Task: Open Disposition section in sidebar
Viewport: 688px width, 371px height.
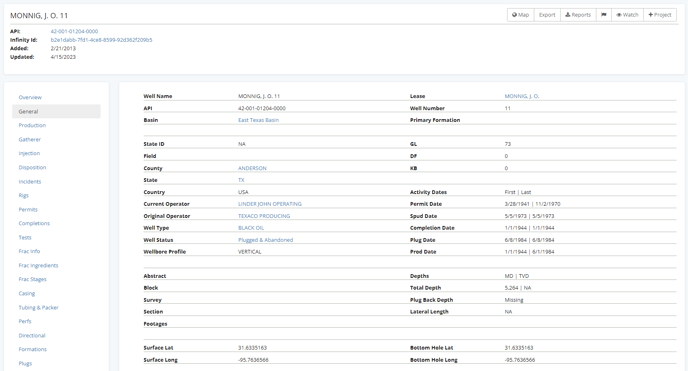Action: 32,168
